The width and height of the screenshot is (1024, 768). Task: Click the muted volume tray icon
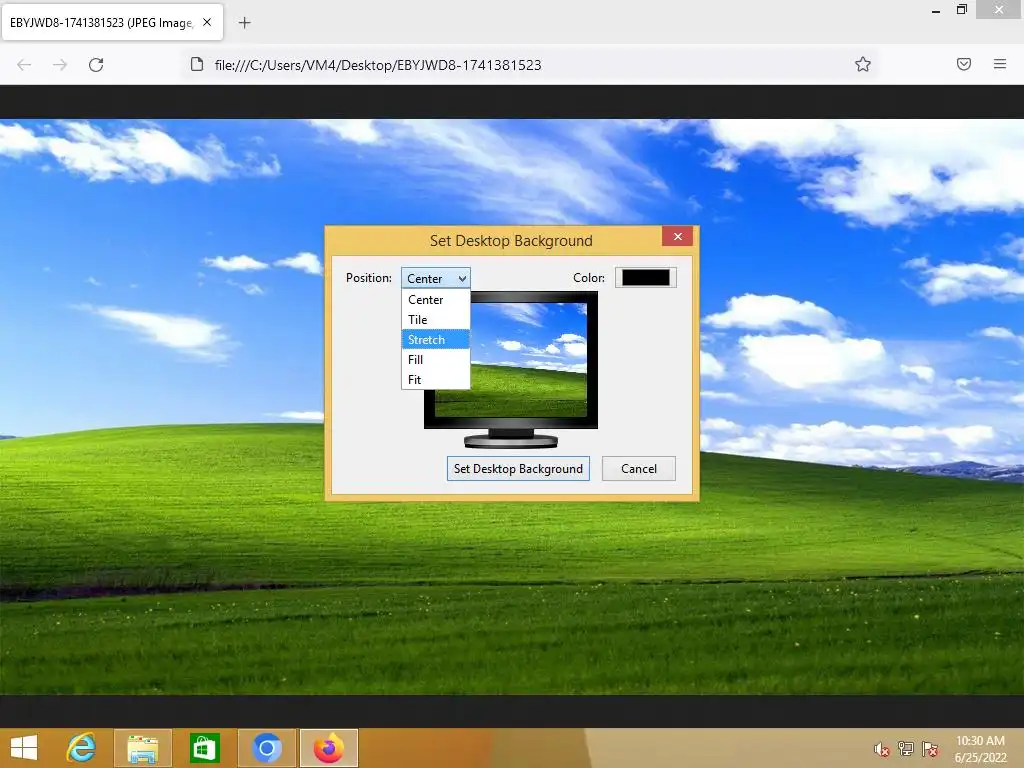(x=882, y=749)
